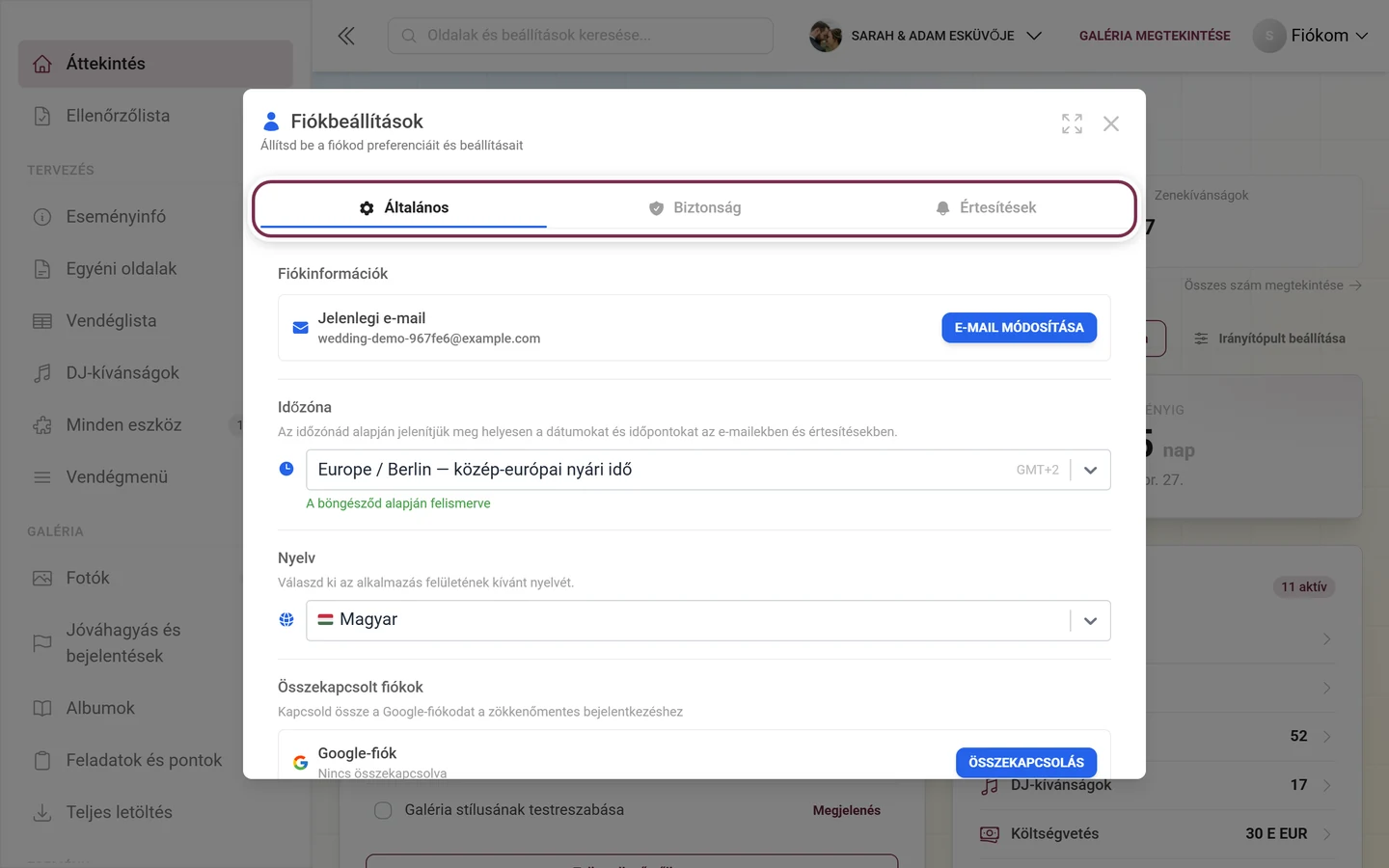This screenshot has height=868, width=1389.
Task: Open the Fiókom account menu
Action: (1311, 36)
